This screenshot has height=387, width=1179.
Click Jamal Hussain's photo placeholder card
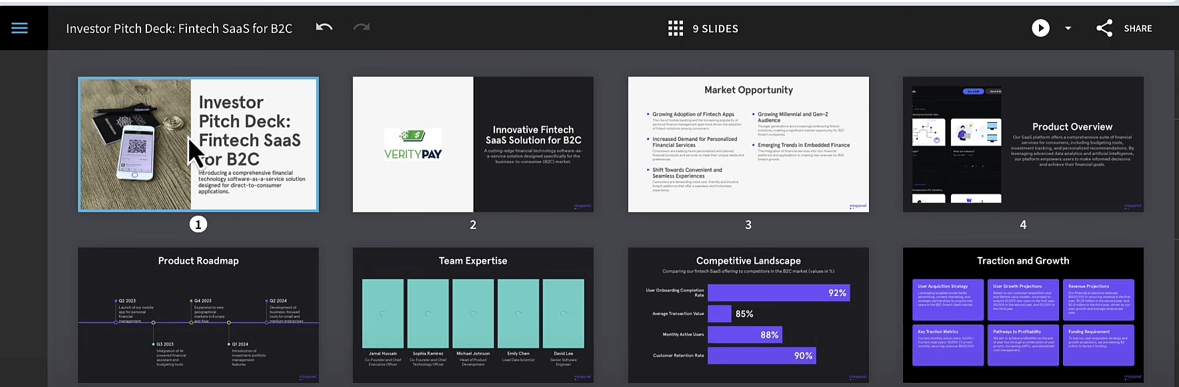click(383, 313)
